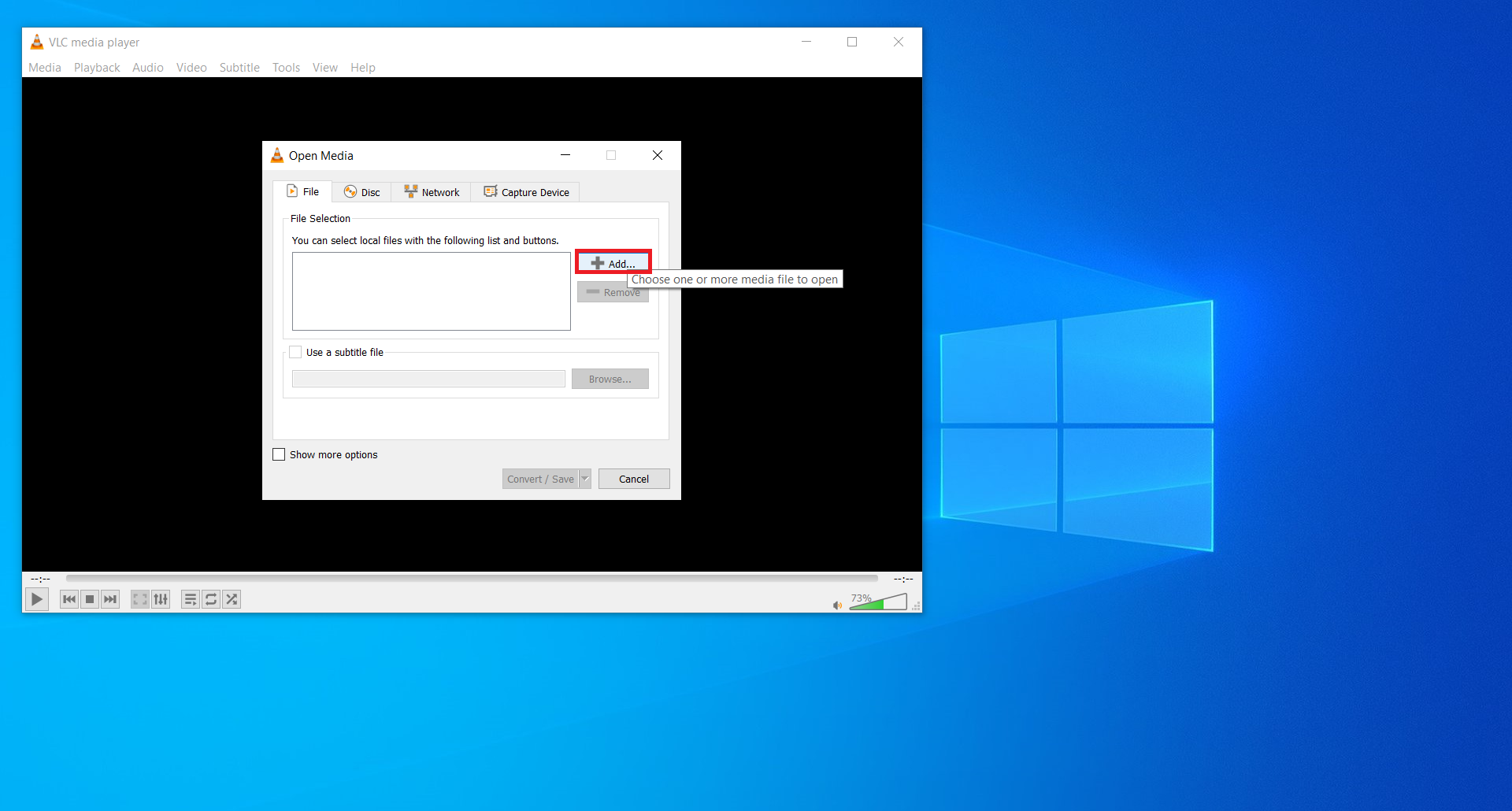1512x811 pixels.
Task: Select the Capture Device tab
Action: click(x=526, y=192)
